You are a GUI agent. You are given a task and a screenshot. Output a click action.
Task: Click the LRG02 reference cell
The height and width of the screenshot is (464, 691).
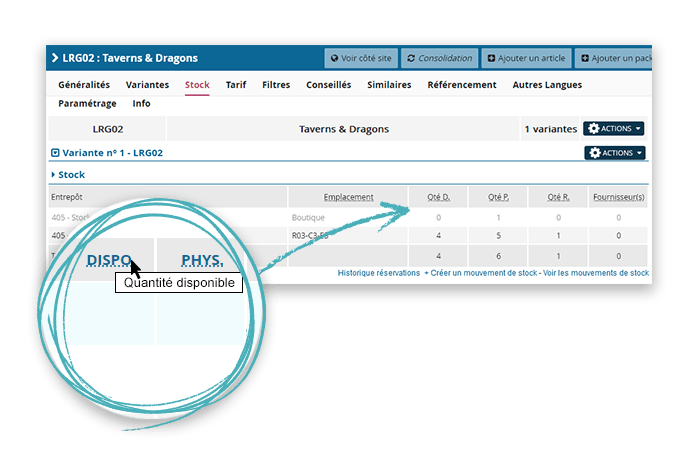coord(108,129)
